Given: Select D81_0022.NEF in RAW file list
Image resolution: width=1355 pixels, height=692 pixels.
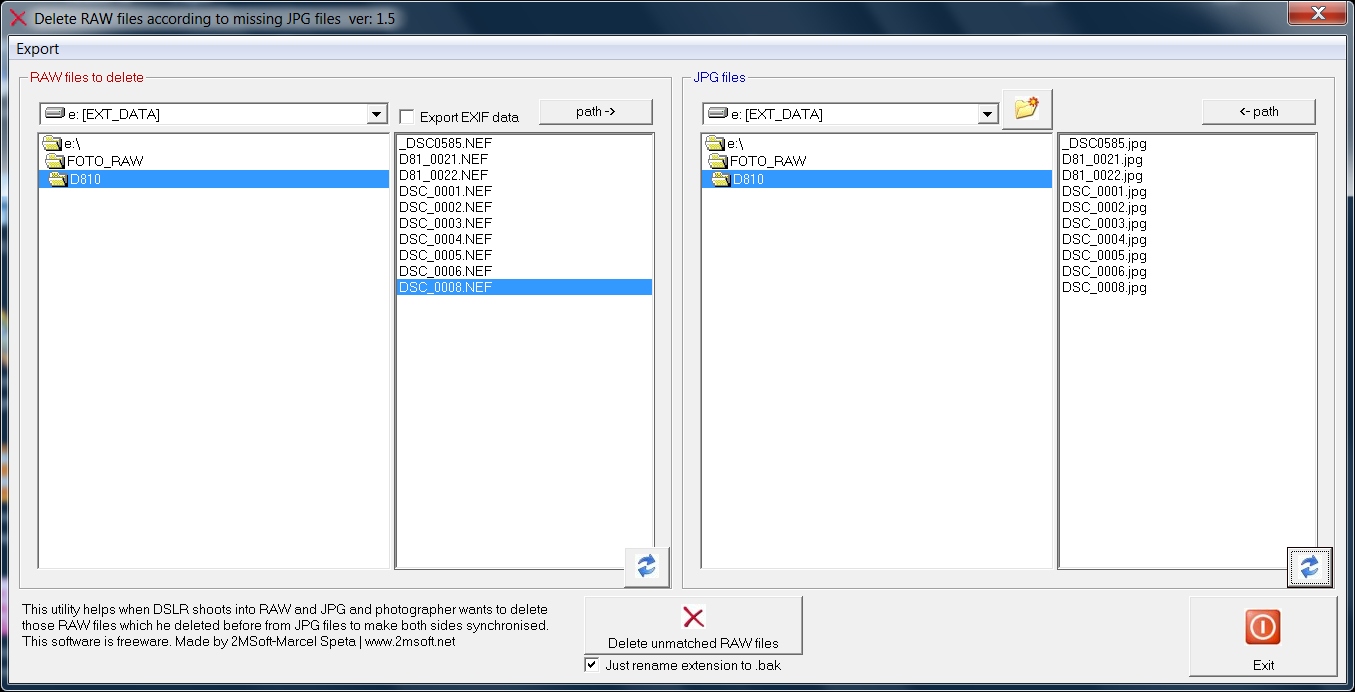Looking at the screenshot, I should 525,175.
